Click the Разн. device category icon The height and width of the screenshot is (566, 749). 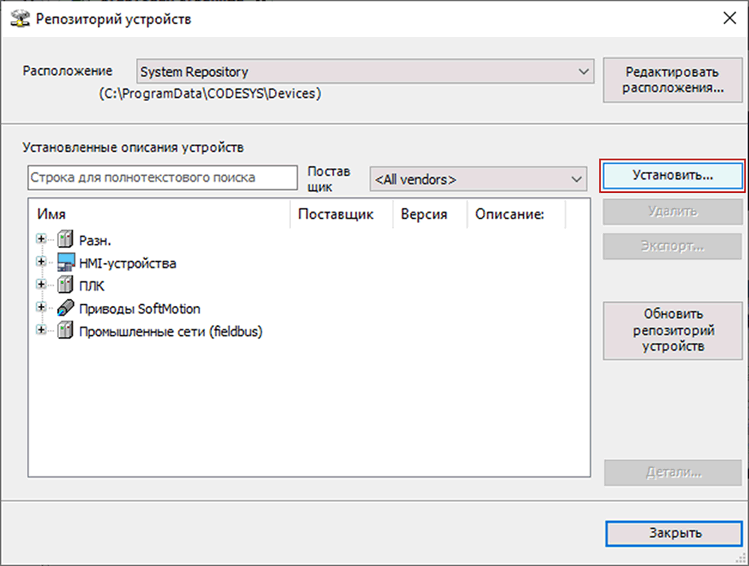[65, 239]
